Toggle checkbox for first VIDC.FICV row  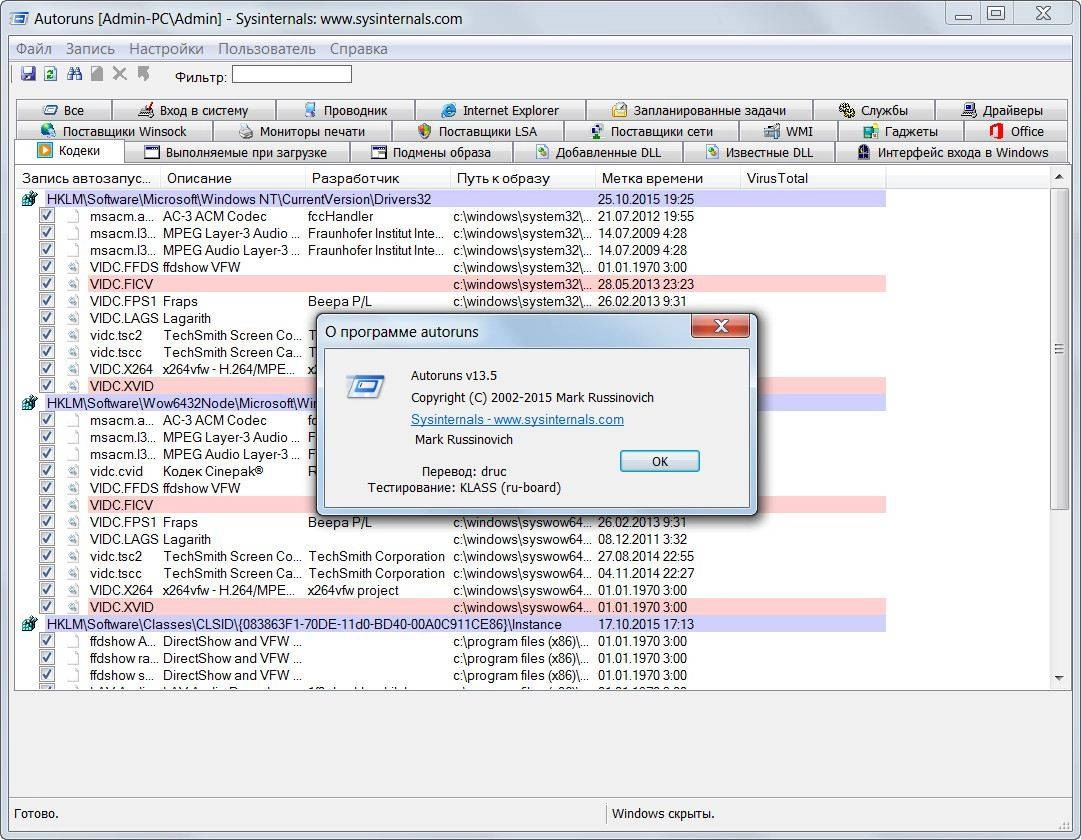pyautogui.click(x=46, y=283)
